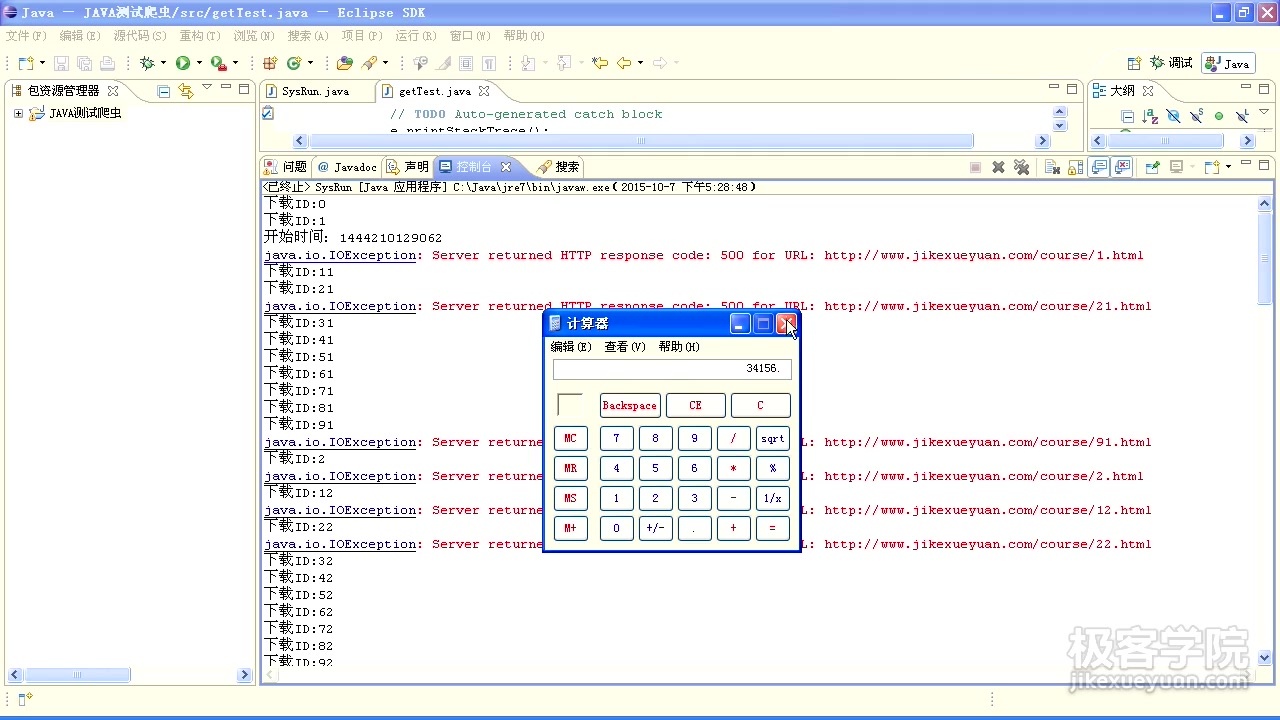The image size is (1280, 720).
Task: Run the program with green Run icon
Action: tap(183, 63)
